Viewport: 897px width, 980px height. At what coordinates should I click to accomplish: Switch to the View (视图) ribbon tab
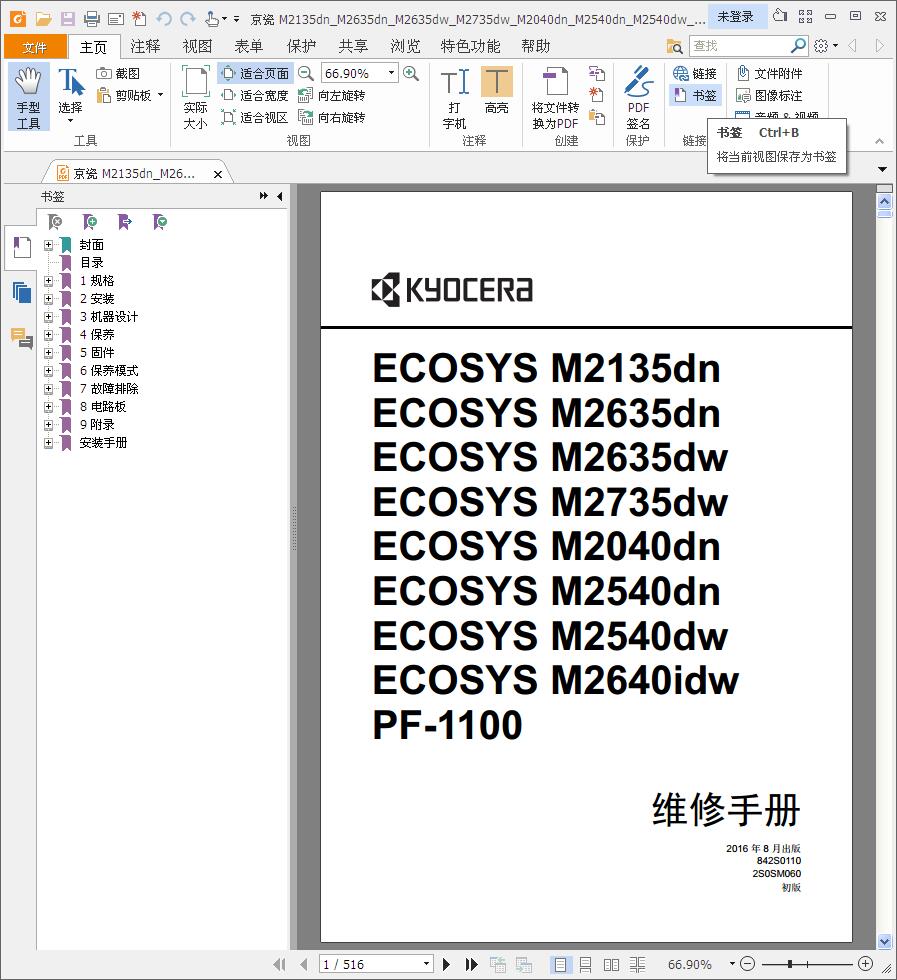197,46
